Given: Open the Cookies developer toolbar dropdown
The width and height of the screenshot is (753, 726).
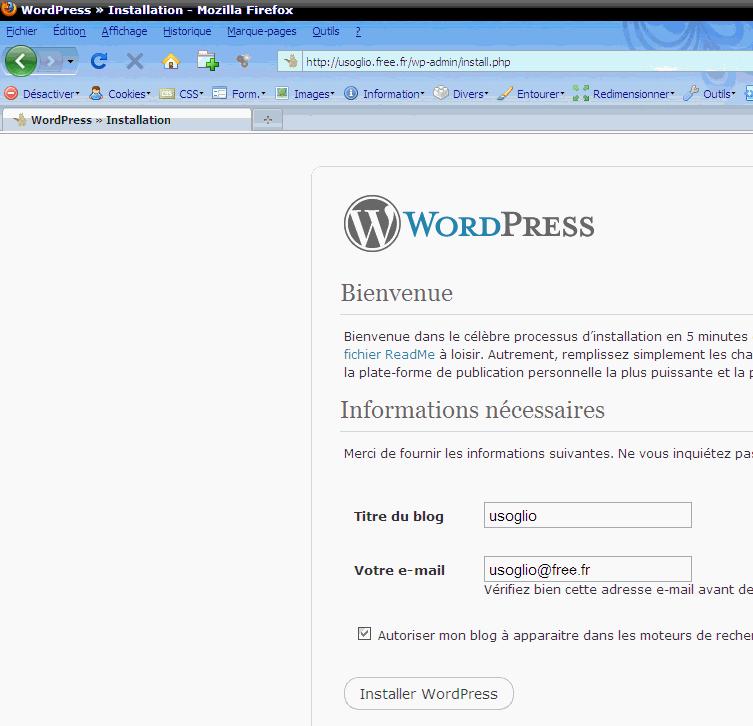Looking at the screenshot, I should pos(129,94).
